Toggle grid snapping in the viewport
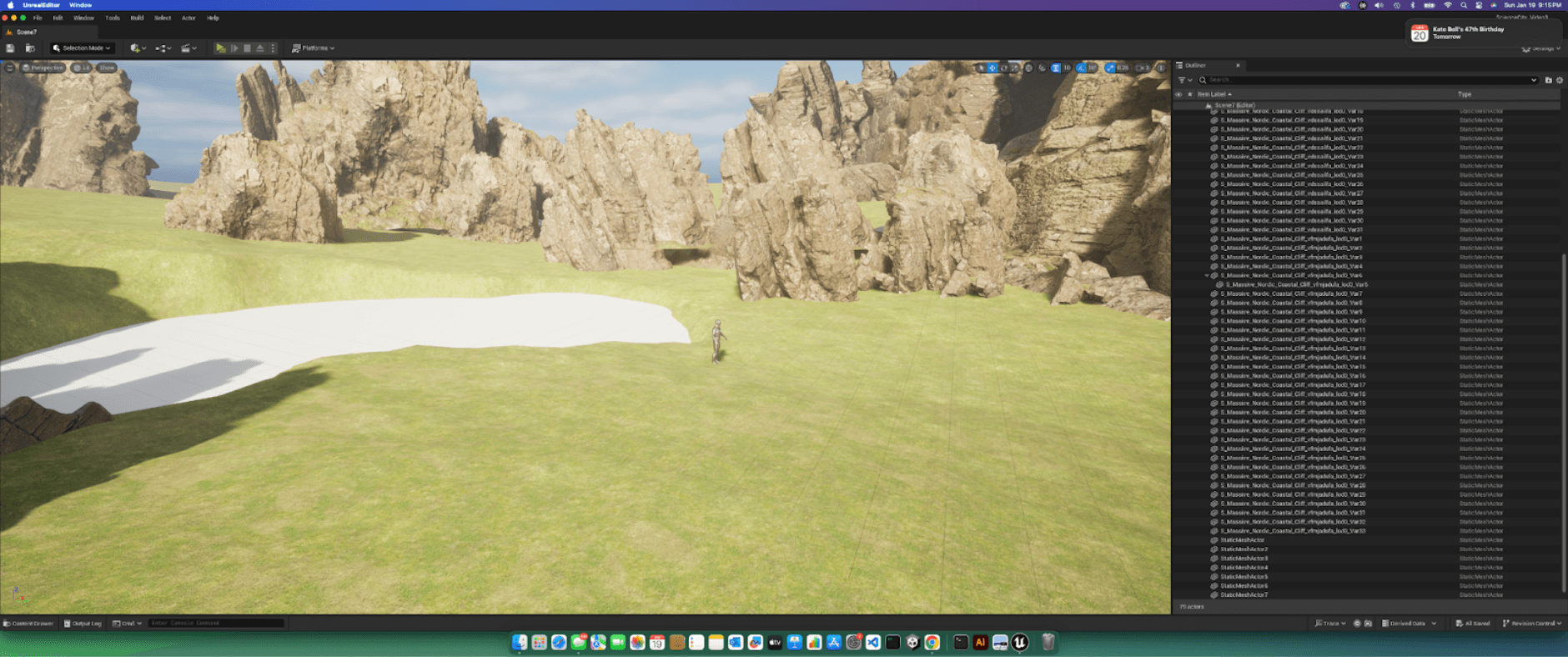 click(1056, 68)
